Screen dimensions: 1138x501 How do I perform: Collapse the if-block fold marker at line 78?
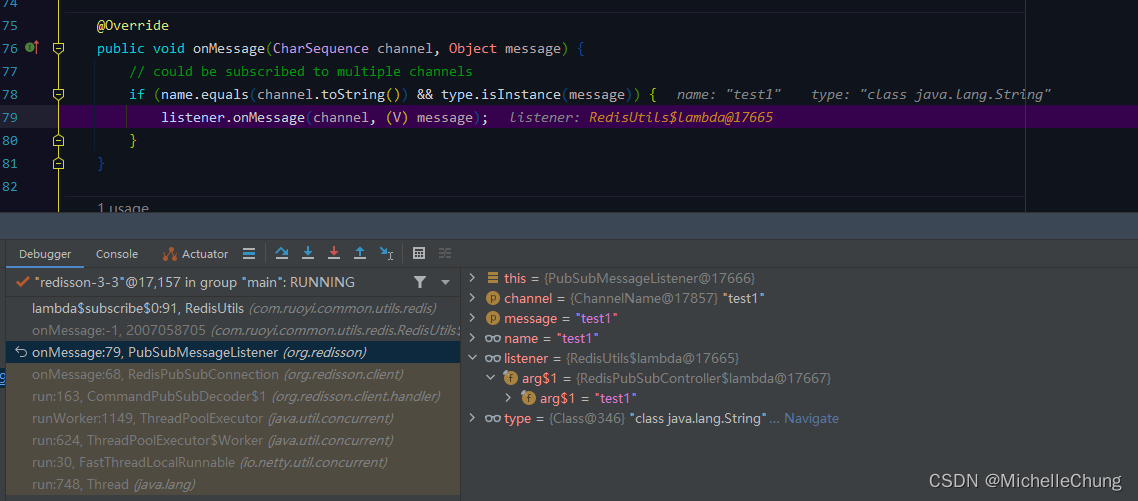point(59,94)
